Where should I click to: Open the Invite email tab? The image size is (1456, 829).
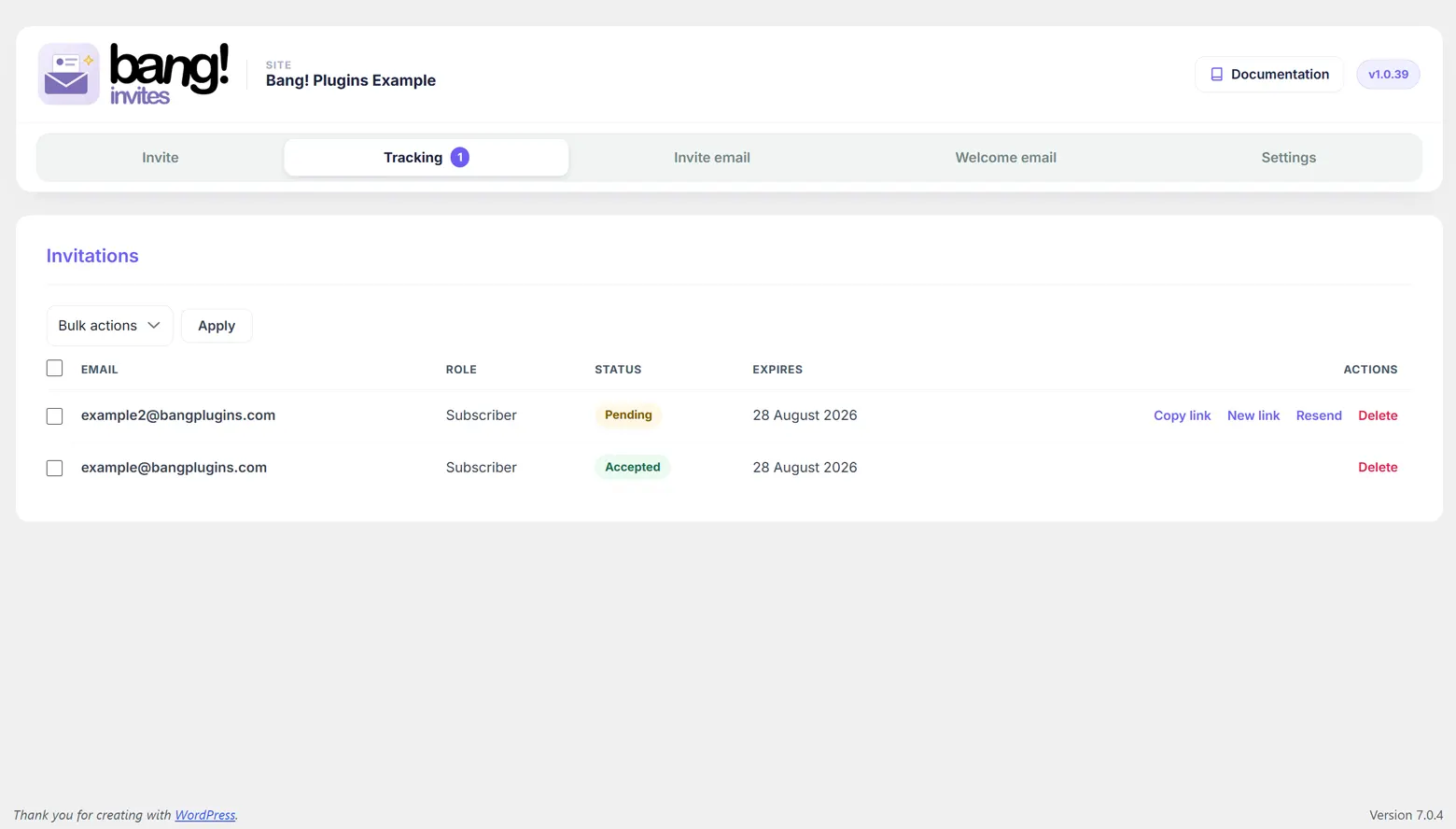[x=712, y=158]
